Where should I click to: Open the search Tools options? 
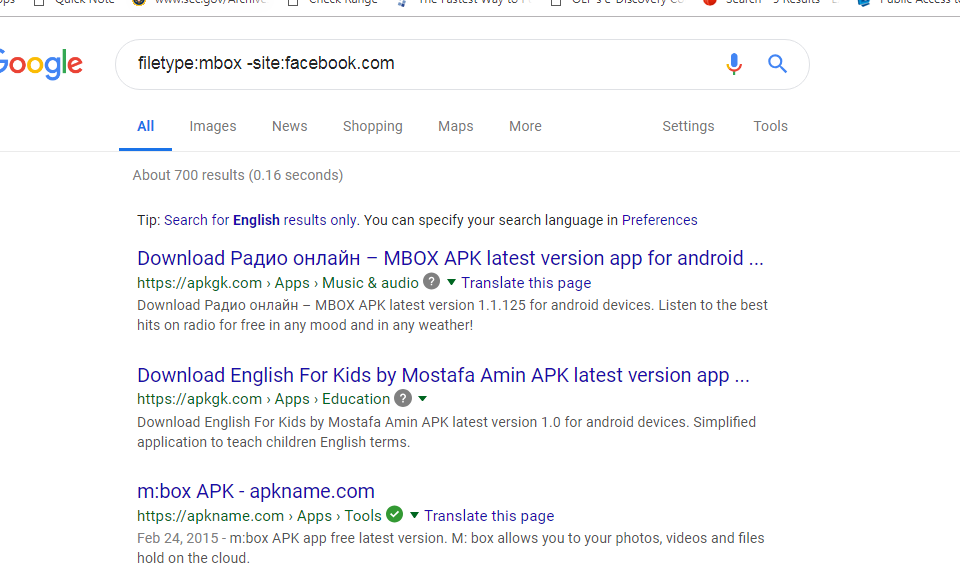coord(770,126)
